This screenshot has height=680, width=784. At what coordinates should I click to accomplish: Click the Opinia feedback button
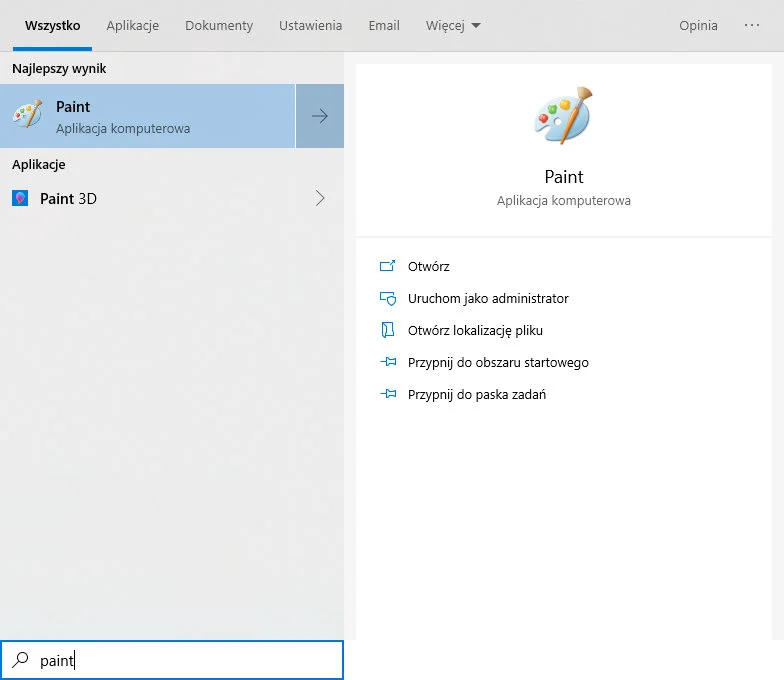(x=698, y=26)
